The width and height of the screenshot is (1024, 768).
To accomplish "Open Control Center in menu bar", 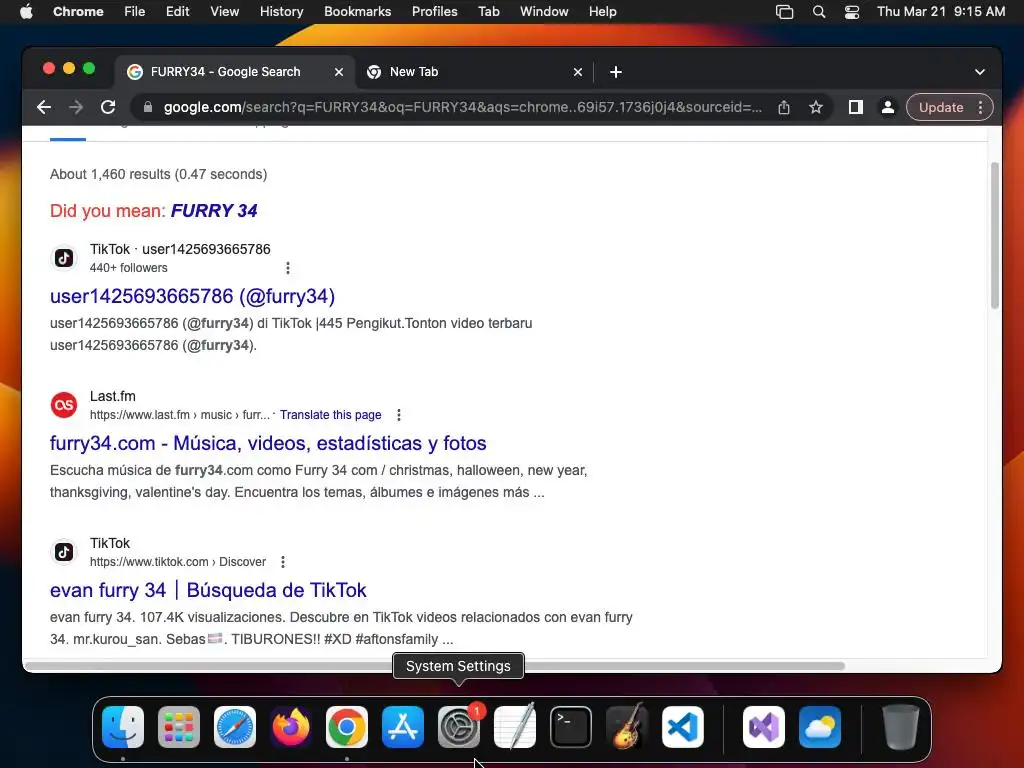I will point(852,12).
